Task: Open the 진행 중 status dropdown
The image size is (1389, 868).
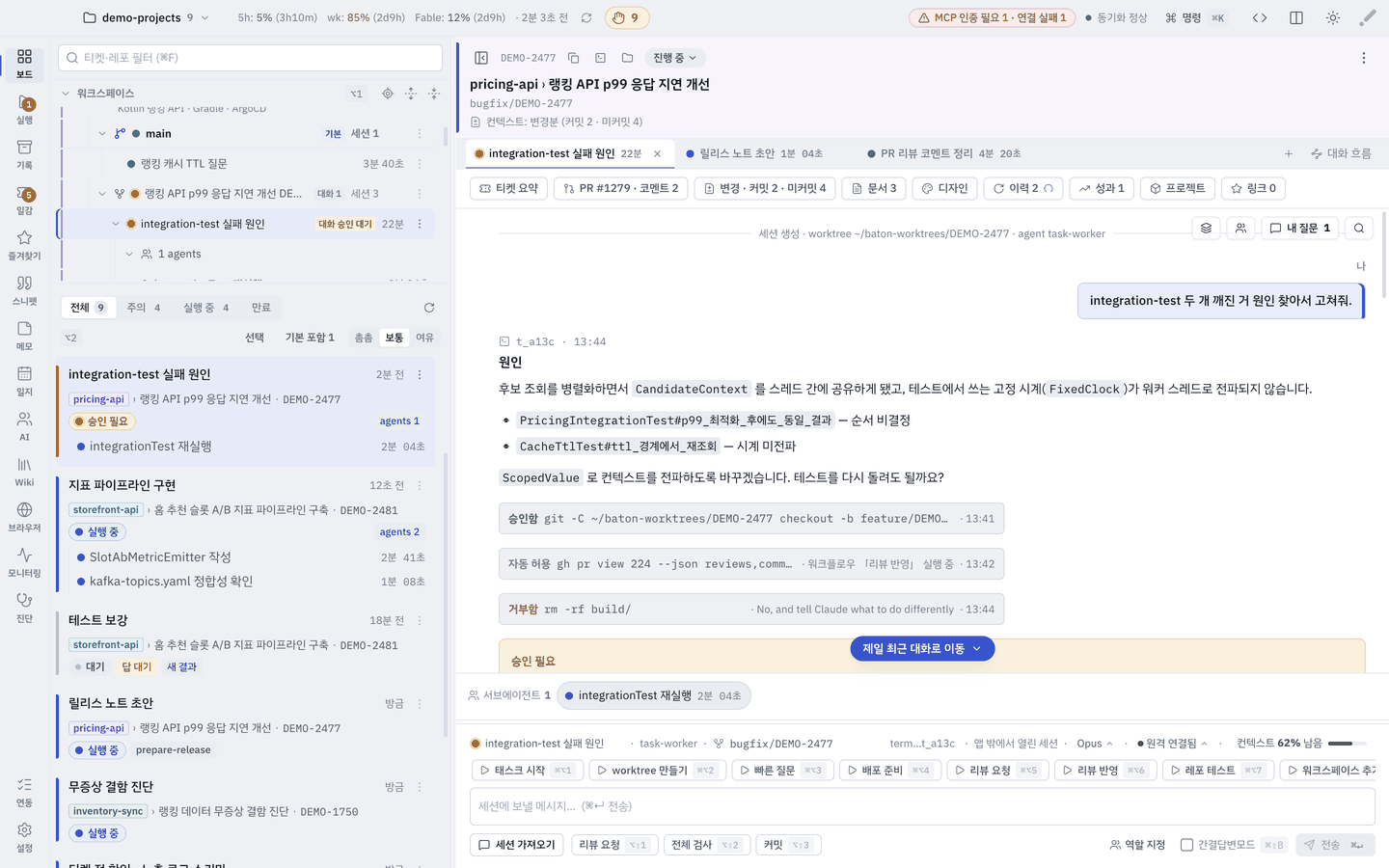Action: tap(674, 58)
